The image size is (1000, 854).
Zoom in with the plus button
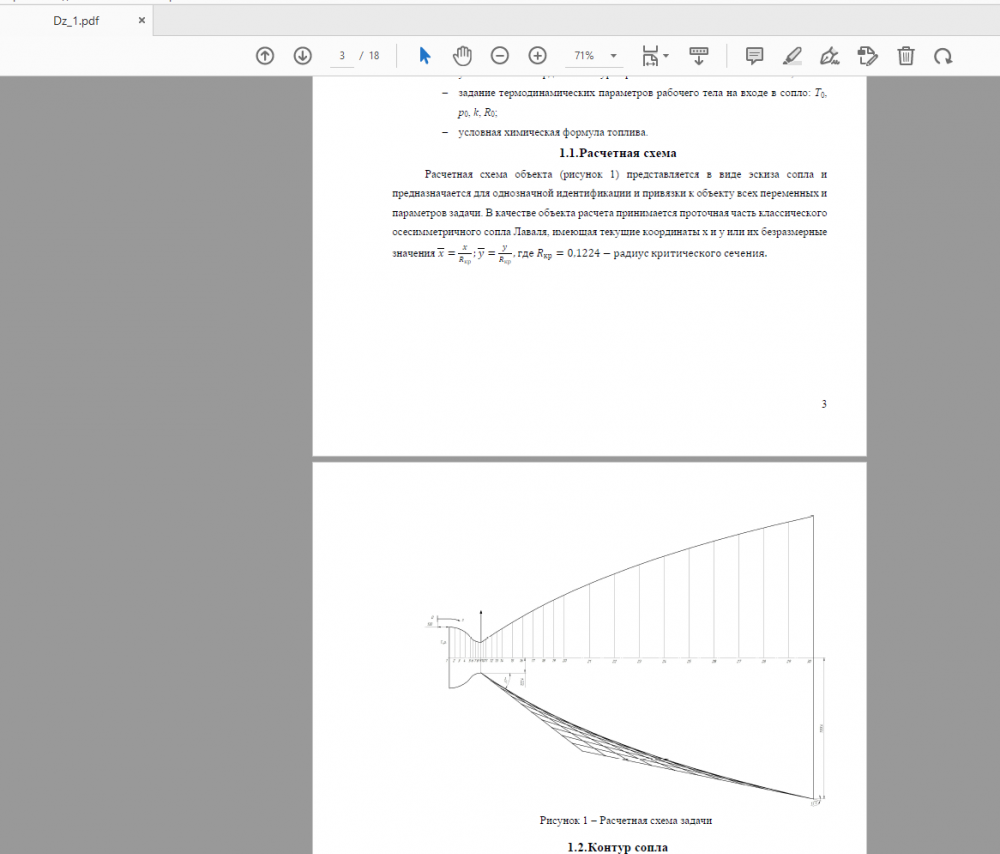coord(538,56)
